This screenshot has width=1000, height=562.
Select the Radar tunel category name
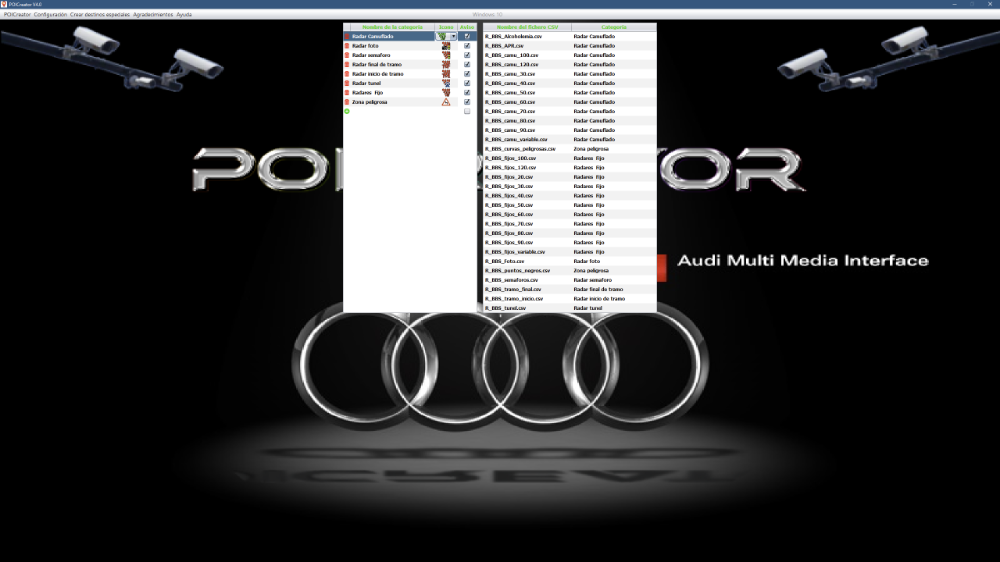click(367, 84)
